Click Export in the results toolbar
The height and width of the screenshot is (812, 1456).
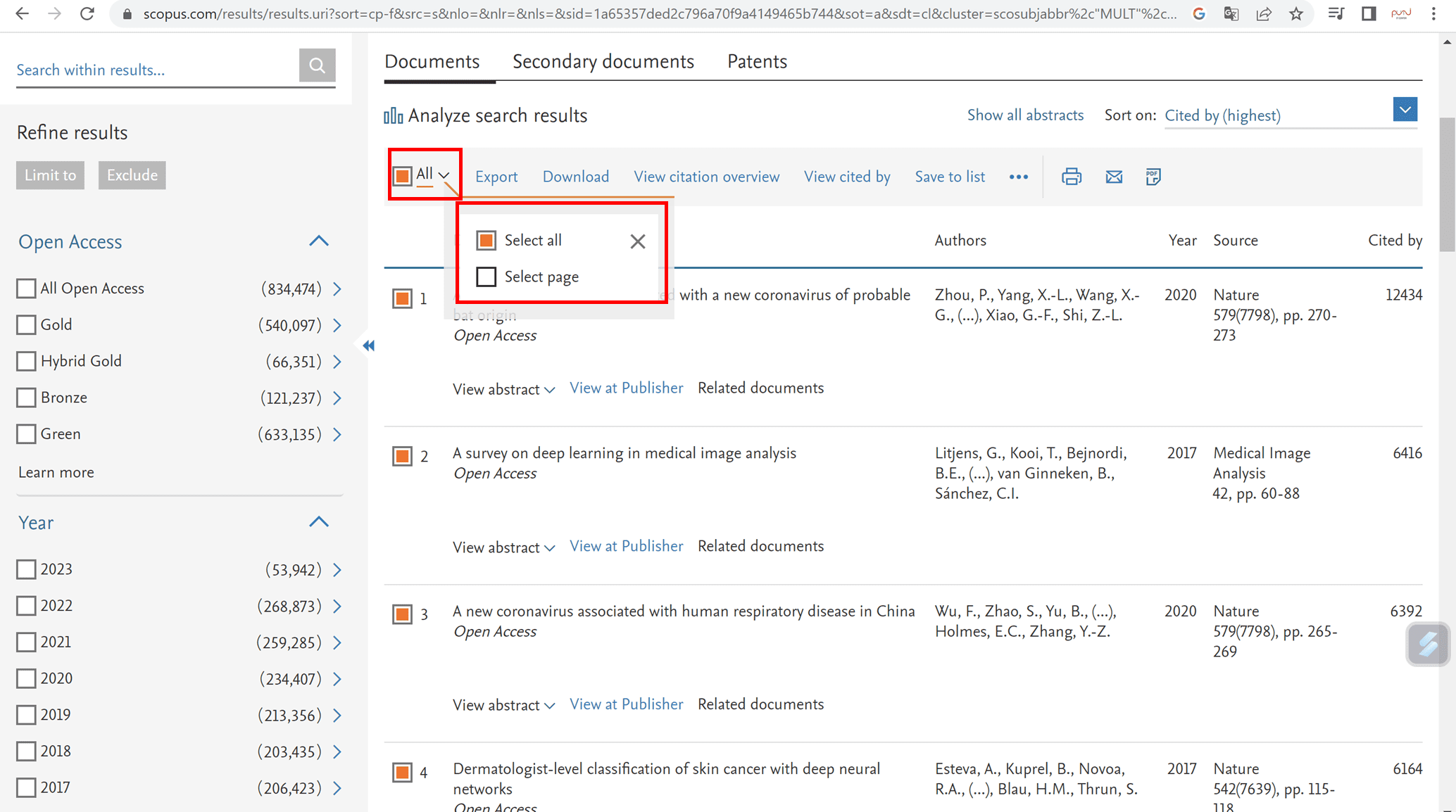click(x=496, y=177)
